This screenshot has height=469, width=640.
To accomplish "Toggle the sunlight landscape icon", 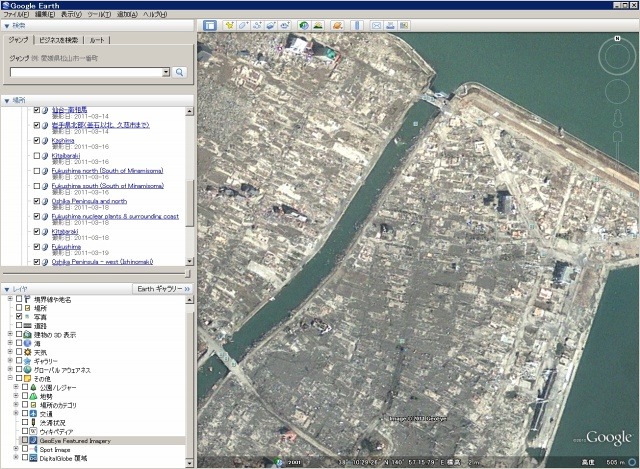I will (x=318, y=25).
